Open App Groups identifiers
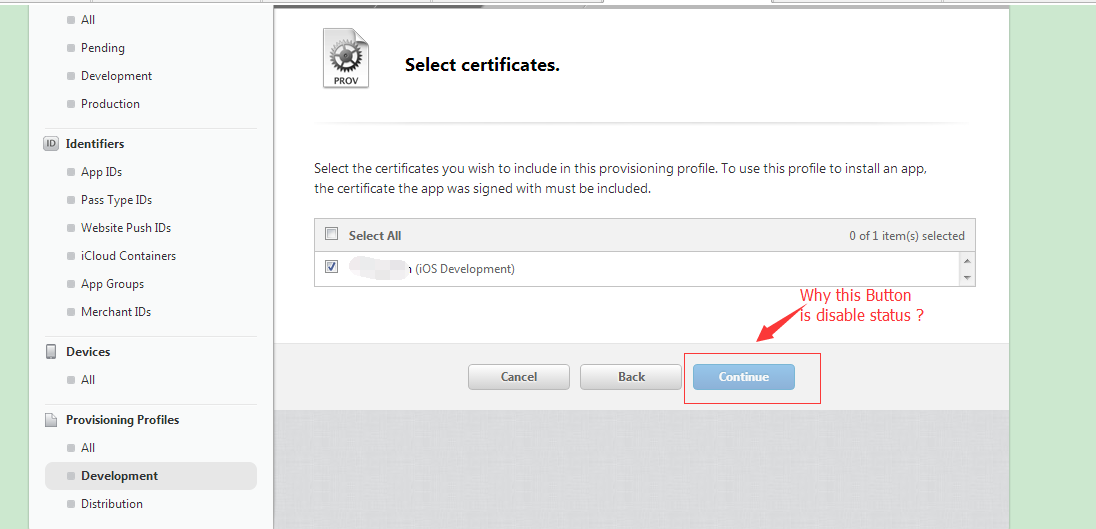The width and height of the screenshot is (1096, 529). tap(112, 284)
